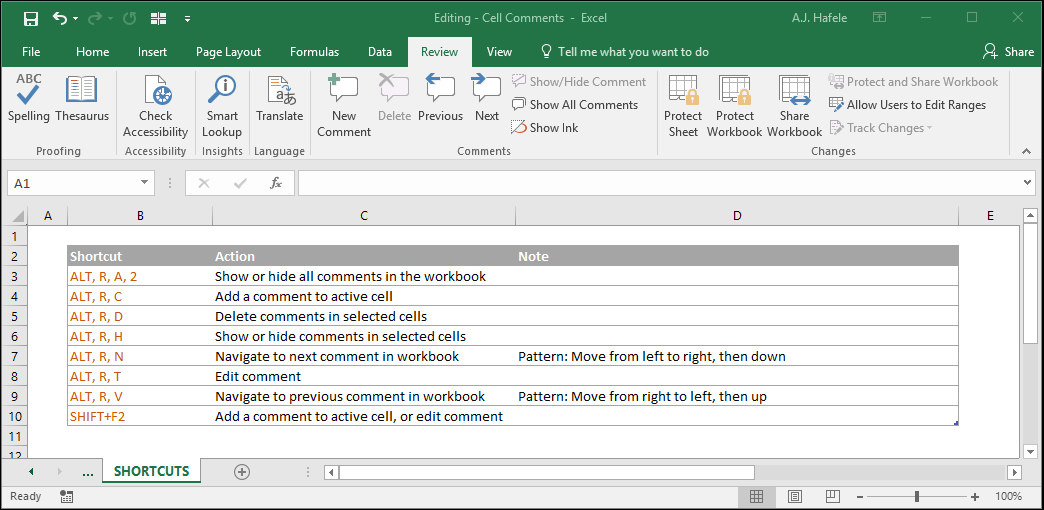
Task: Switch to the Insert tab
Action: 152,52
